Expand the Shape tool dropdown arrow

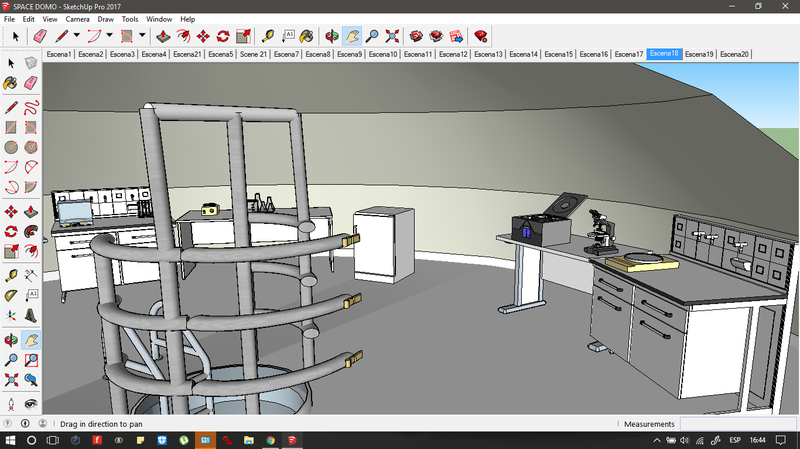point(142,36)
